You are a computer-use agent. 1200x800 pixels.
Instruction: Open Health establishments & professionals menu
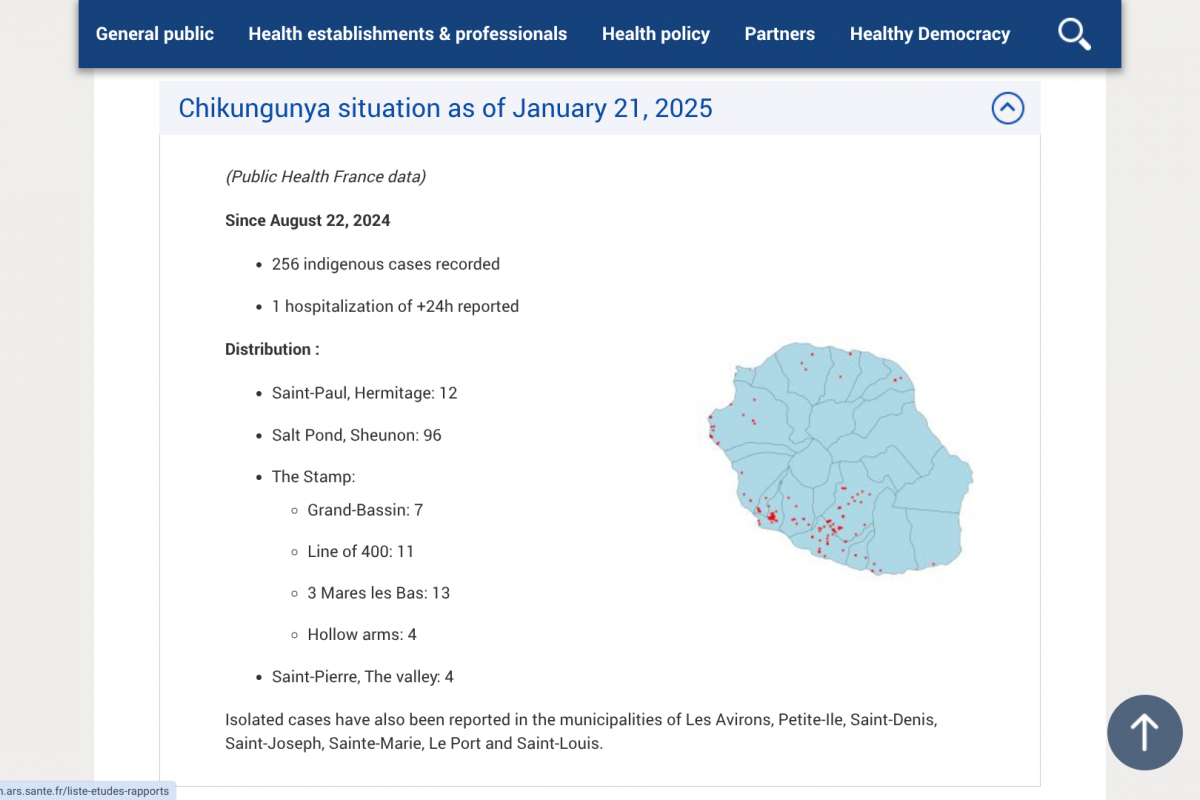tap(407, 34)
